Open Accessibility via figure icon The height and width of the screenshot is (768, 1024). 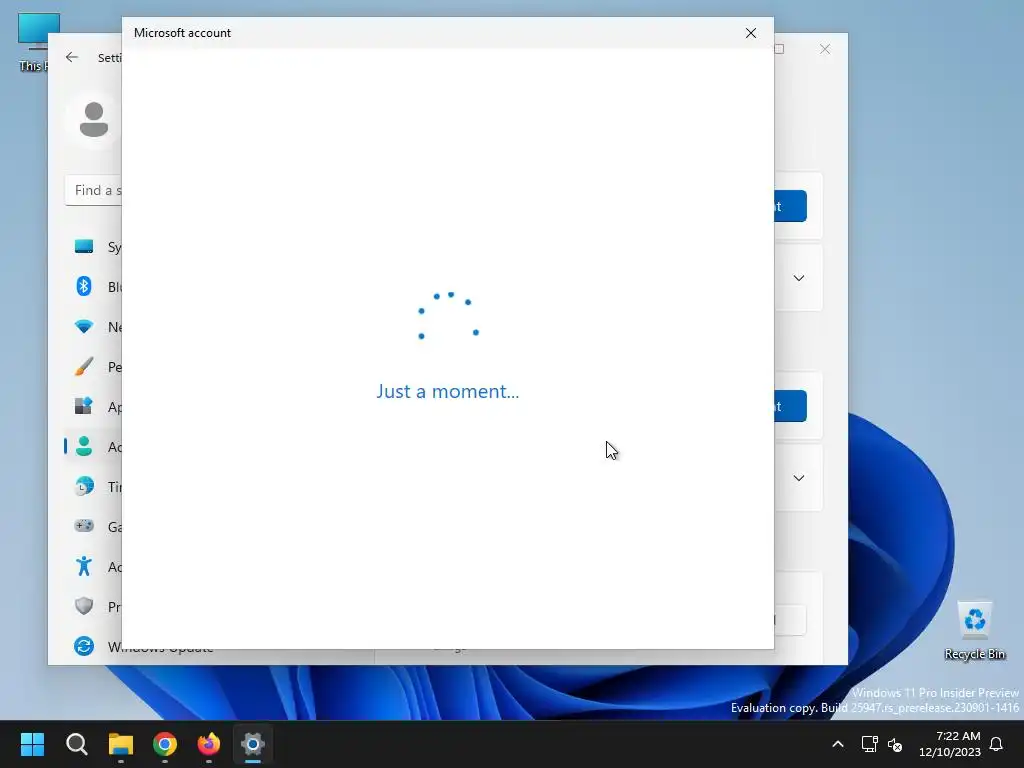click(x=84, y=566)
